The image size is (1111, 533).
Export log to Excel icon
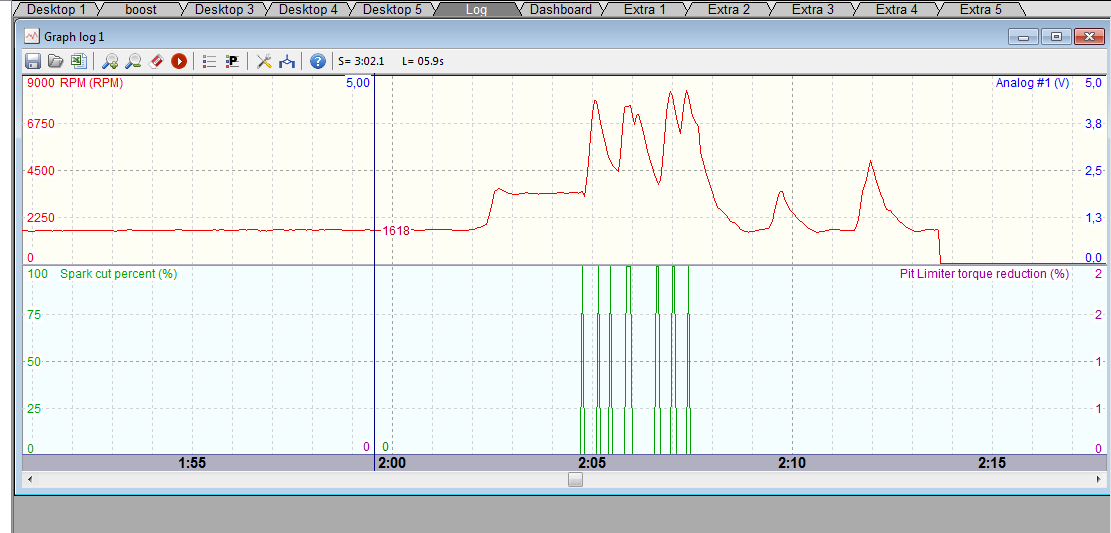(x=77, y=61)
